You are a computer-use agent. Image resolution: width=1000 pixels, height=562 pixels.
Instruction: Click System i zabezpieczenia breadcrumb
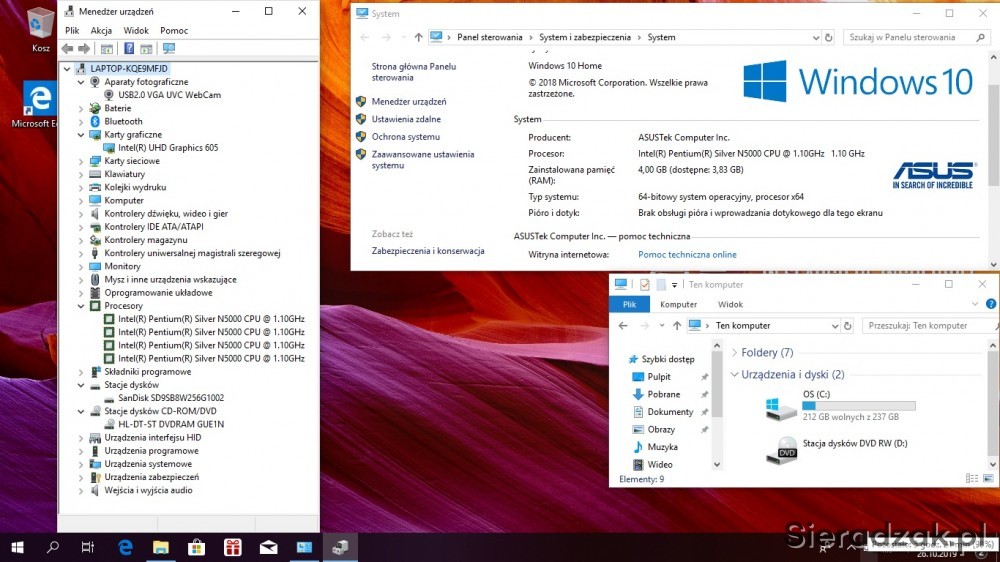585,38
